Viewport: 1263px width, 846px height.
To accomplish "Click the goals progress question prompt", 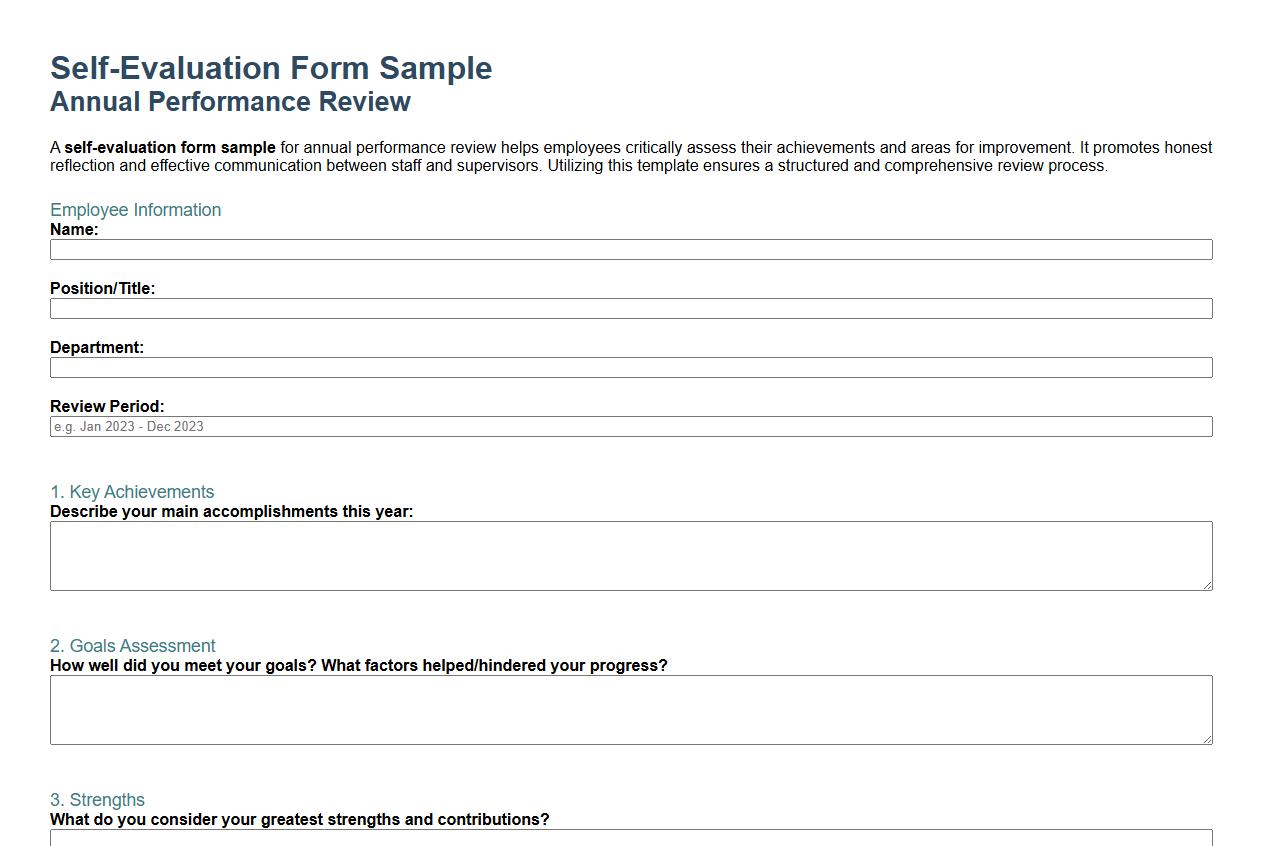I will click(358, 665).
